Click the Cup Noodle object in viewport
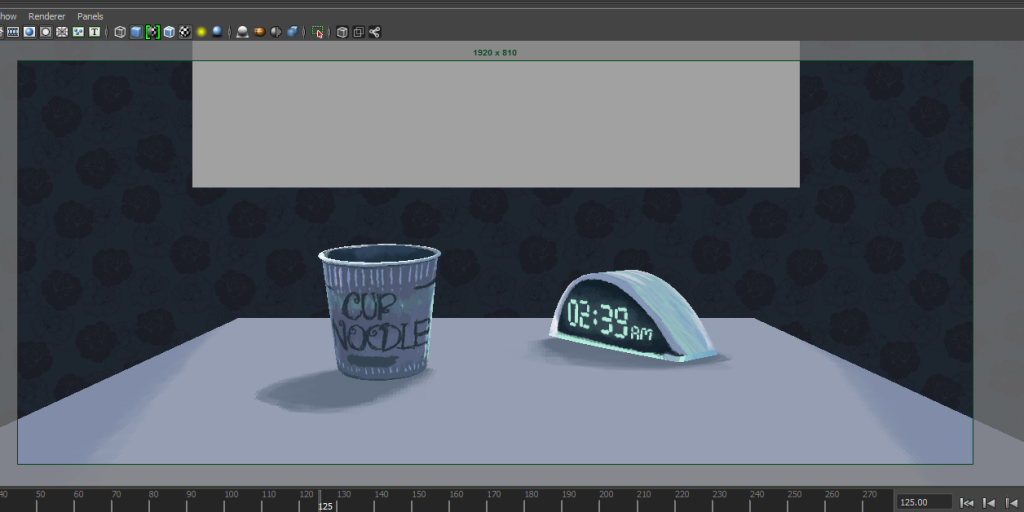The height and width of the screenshot is (512, 1024). [380, 313]
